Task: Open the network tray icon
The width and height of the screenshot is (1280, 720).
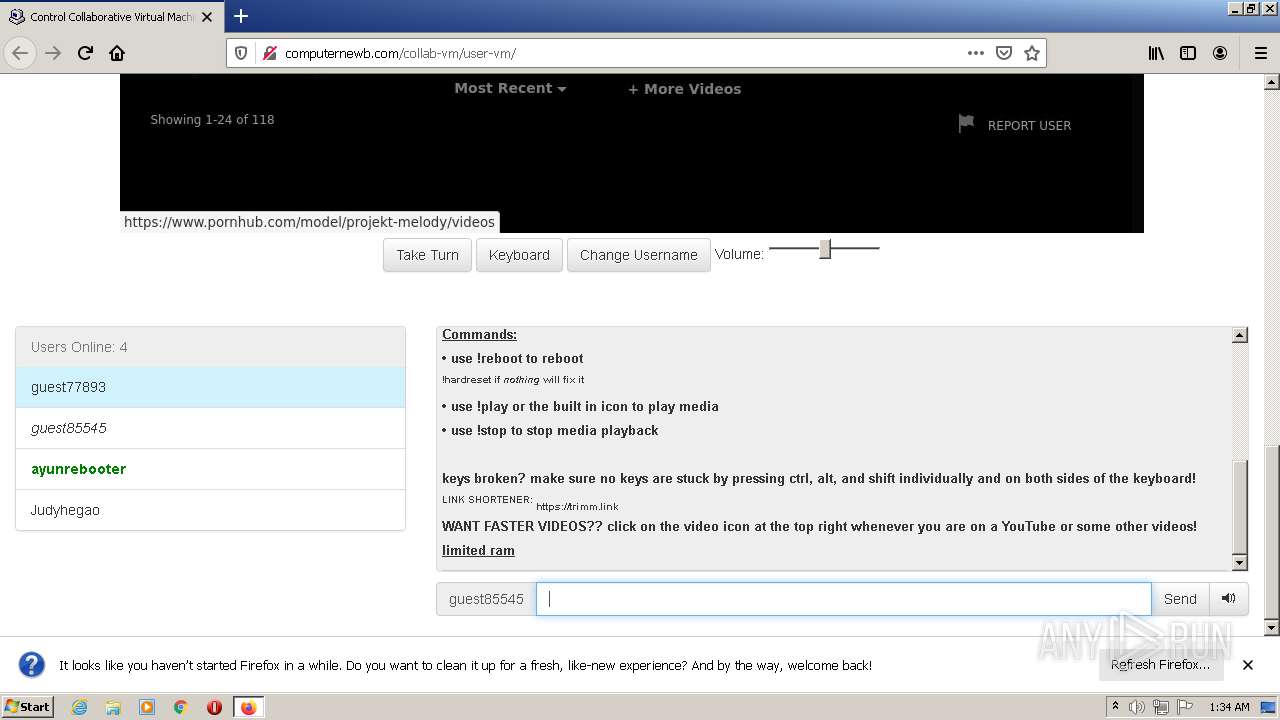Action: [1161, 707]
